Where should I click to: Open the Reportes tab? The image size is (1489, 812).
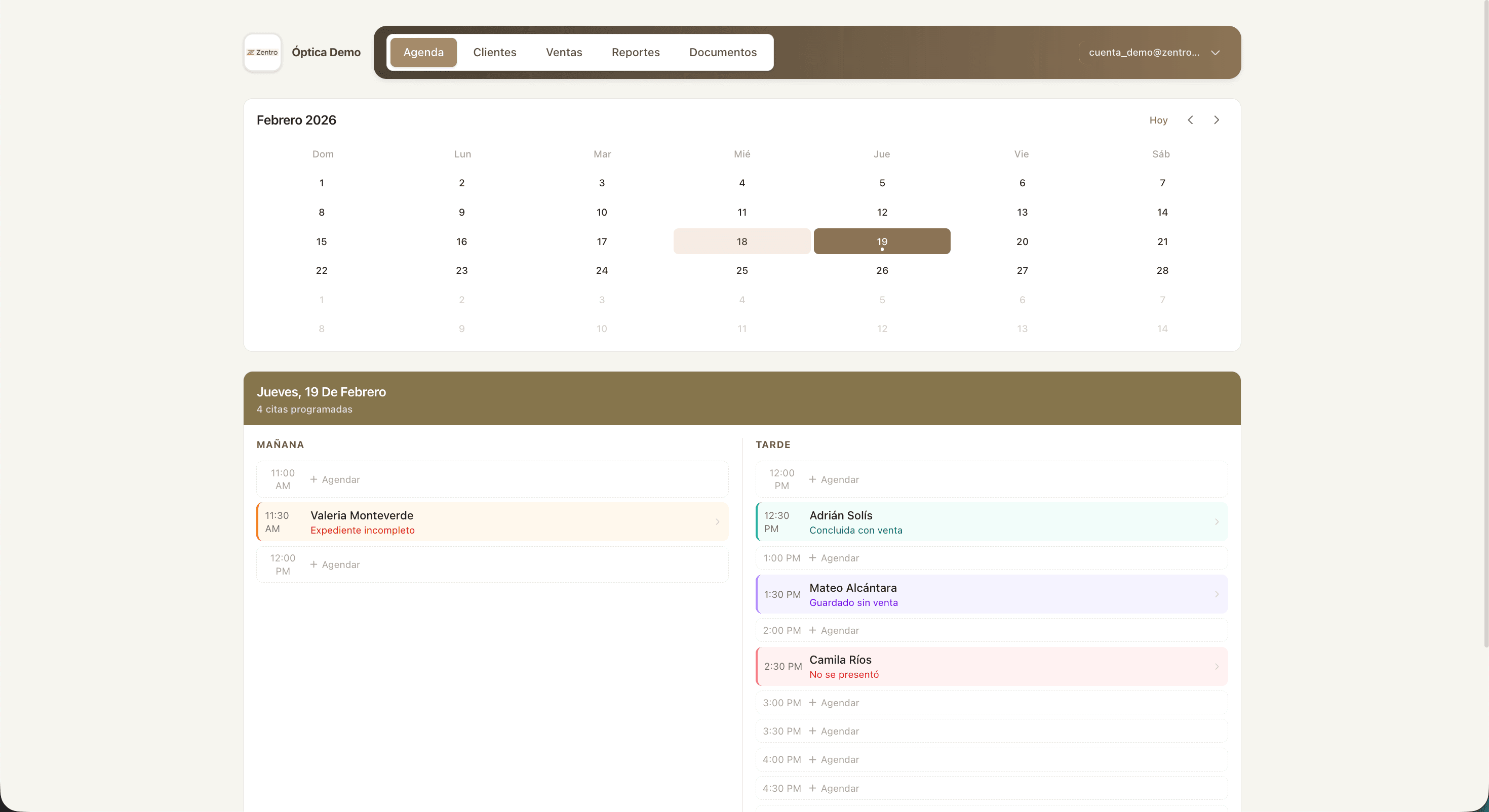click(635, 52)
